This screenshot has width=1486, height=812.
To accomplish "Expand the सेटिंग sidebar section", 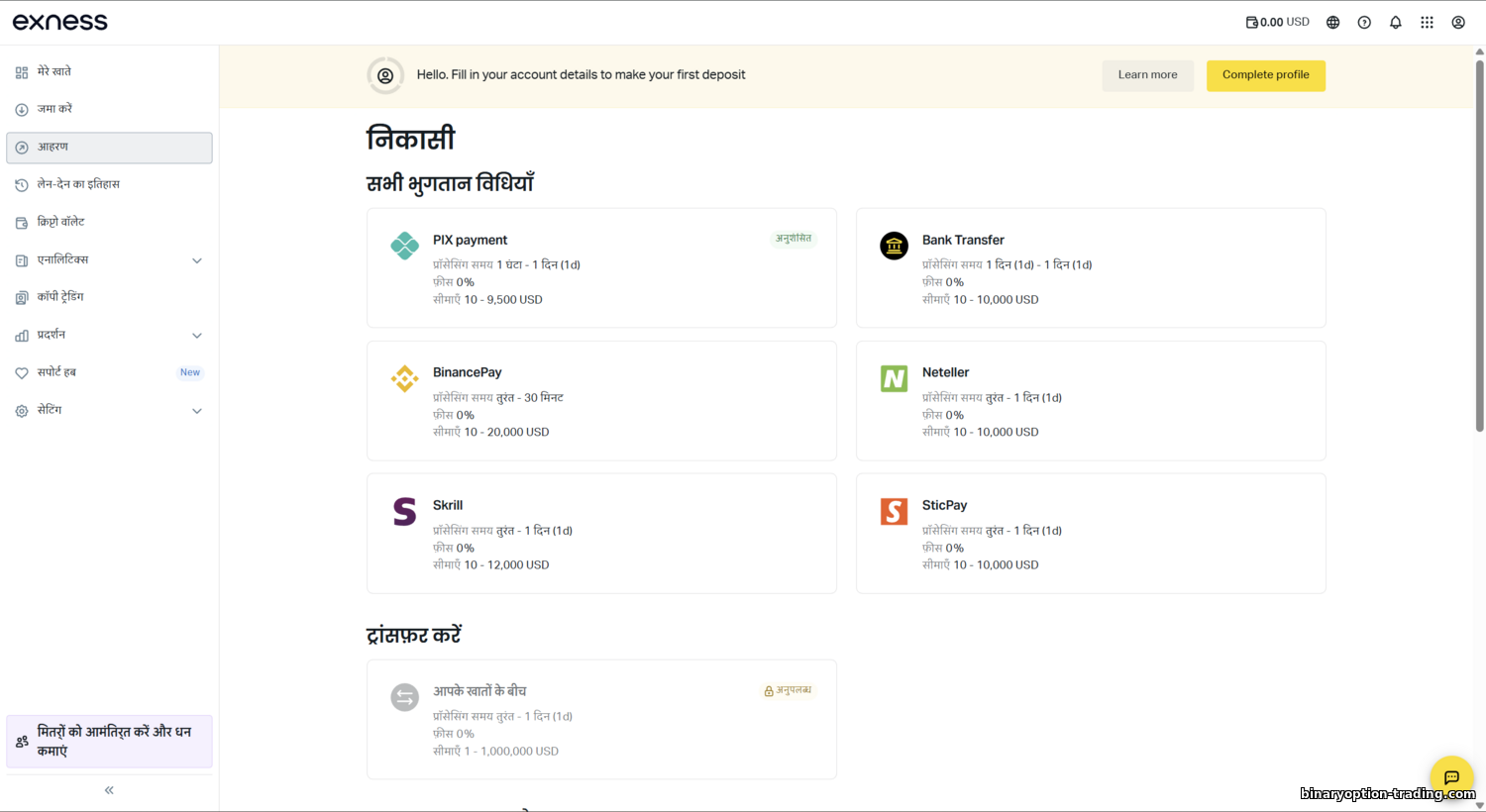I will coord(196,411).
